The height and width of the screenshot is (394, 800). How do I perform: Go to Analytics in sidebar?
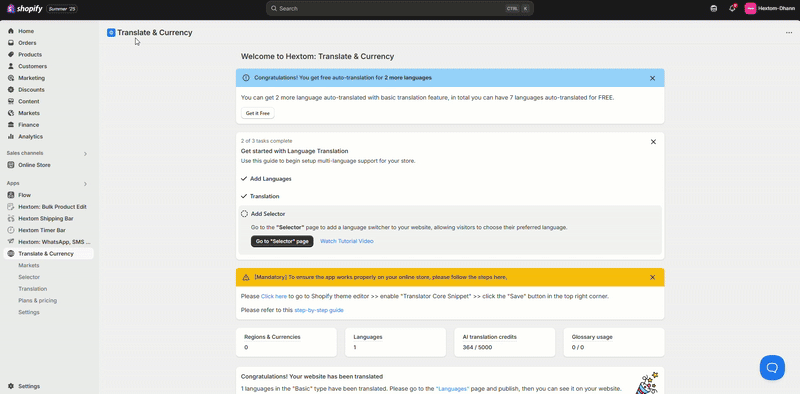pyautogui.click(x=31, y=136)
